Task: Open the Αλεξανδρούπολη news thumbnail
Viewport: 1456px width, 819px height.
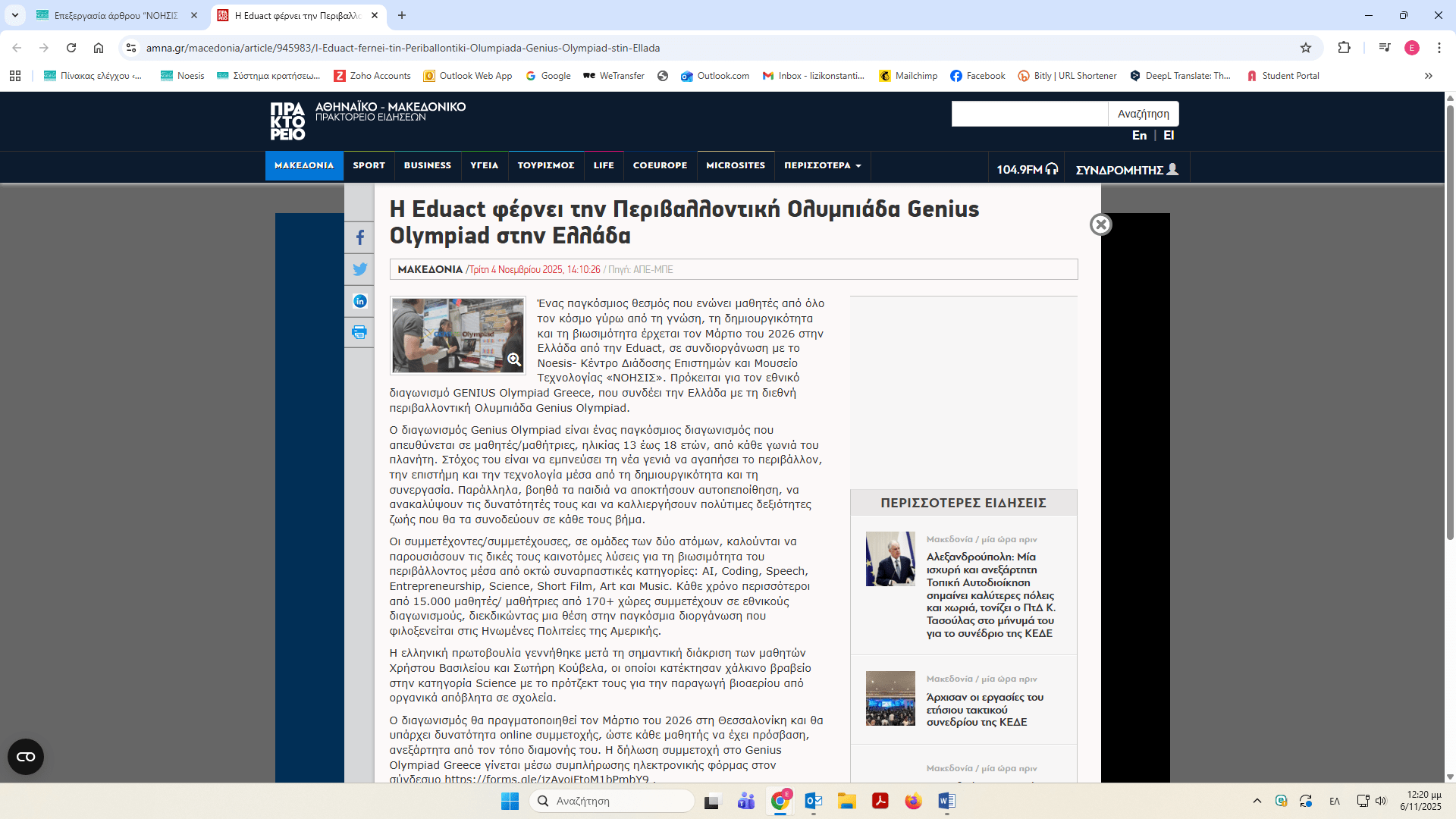Action: (x=890, y=559)
